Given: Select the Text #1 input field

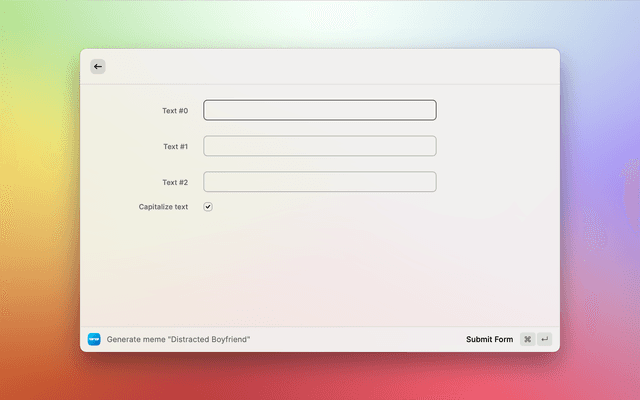Looking at the screenshot, I should 319,146.
